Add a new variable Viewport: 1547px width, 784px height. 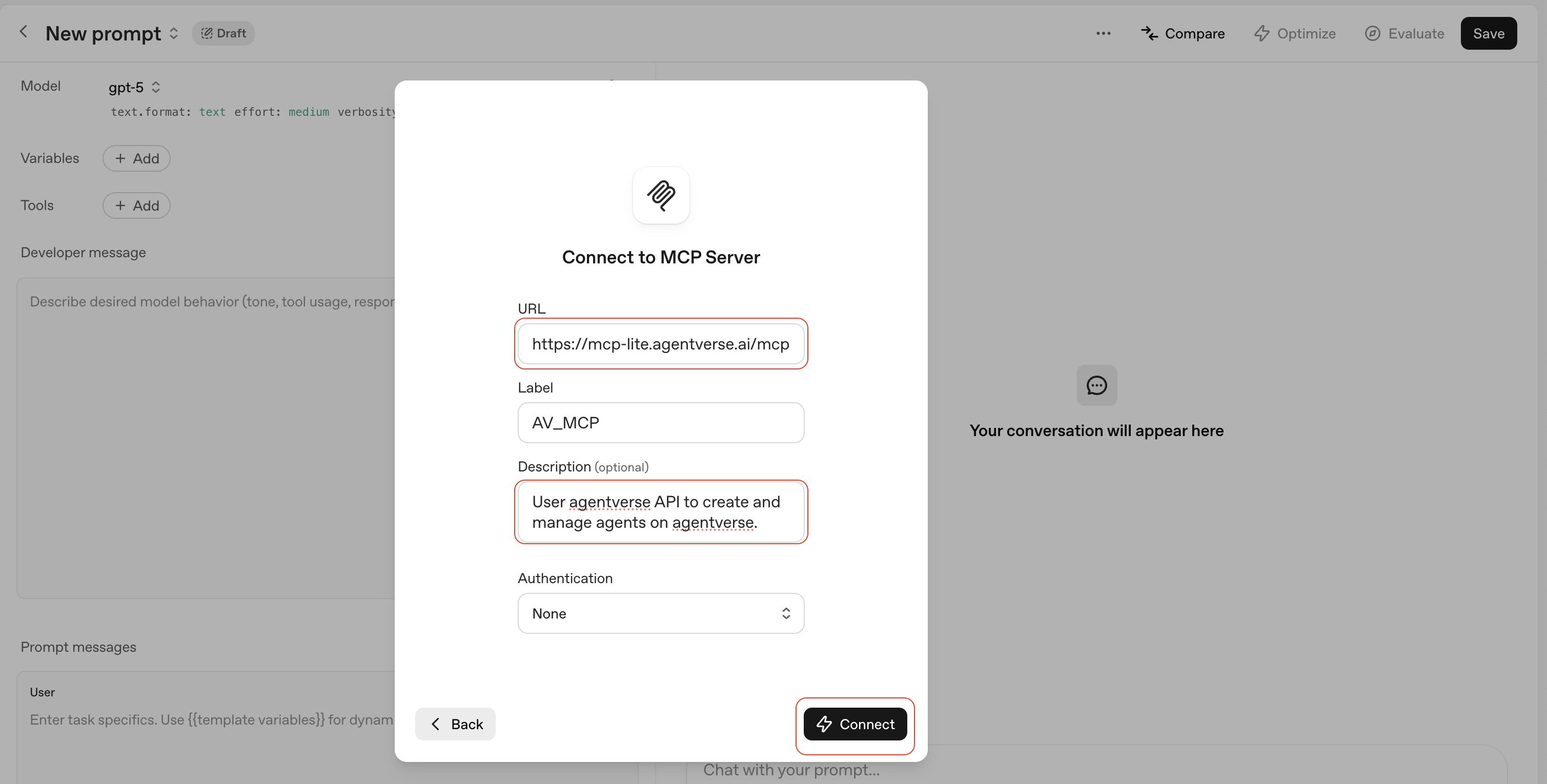(x=136, y=158)
